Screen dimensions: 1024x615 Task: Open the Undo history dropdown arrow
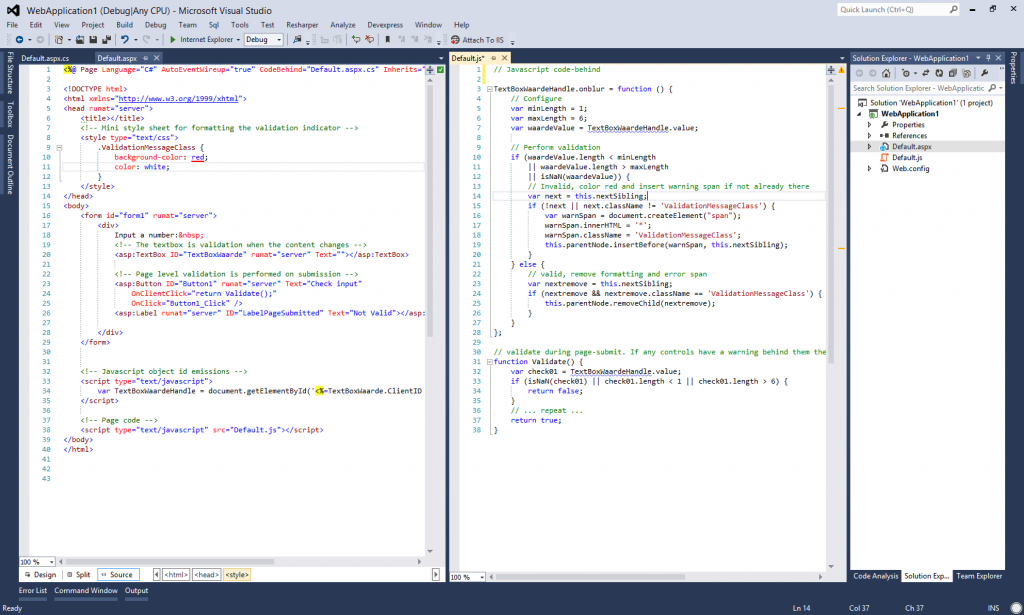(x=136, y=40)
